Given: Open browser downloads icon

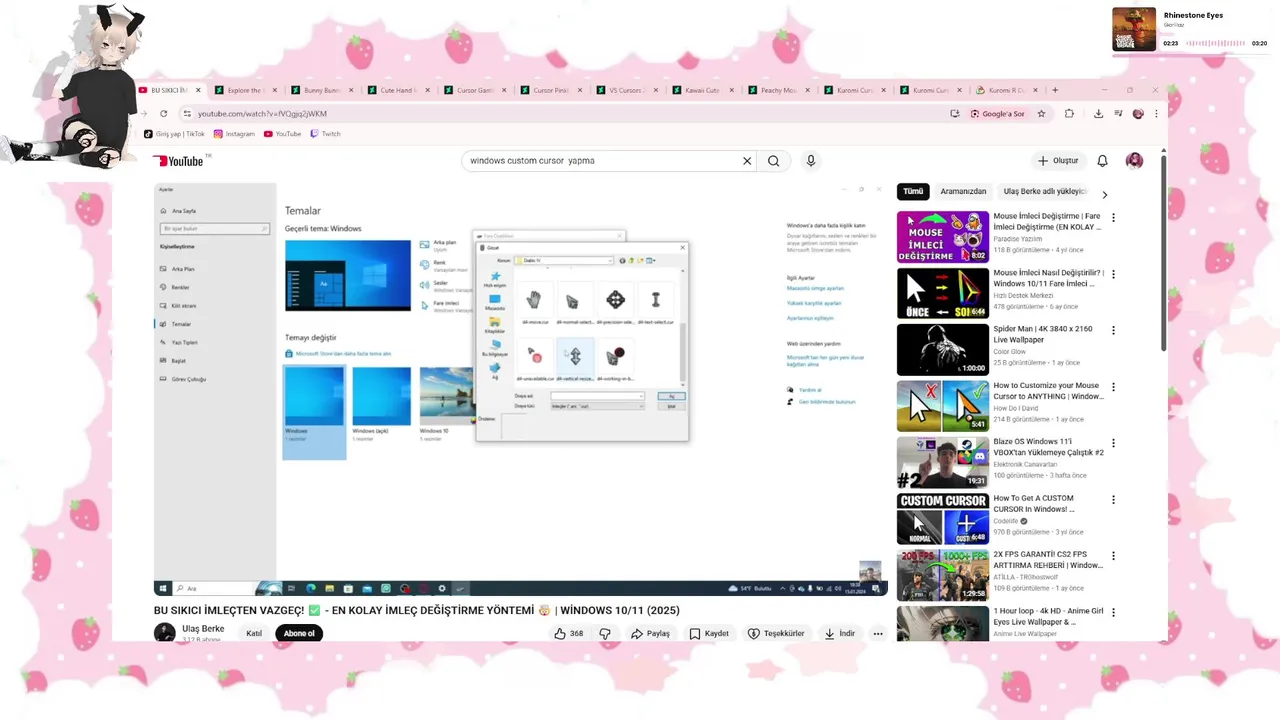Looking at the screenshot, I should click(x=1098, y=114).
